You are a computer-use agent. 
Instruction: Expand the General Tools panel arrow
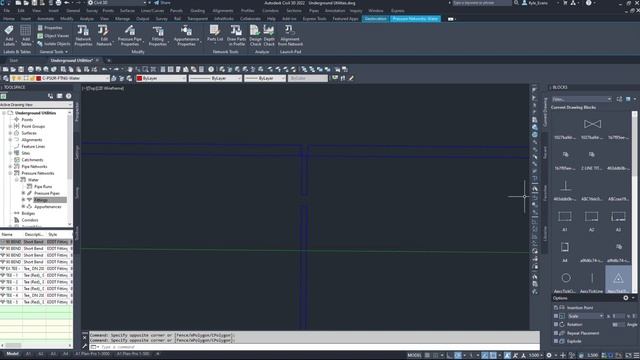tap(67, 52)
